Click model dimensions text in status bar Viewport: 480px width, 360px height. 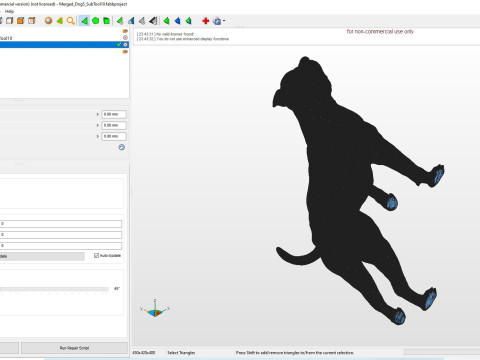tap(144, 352)
